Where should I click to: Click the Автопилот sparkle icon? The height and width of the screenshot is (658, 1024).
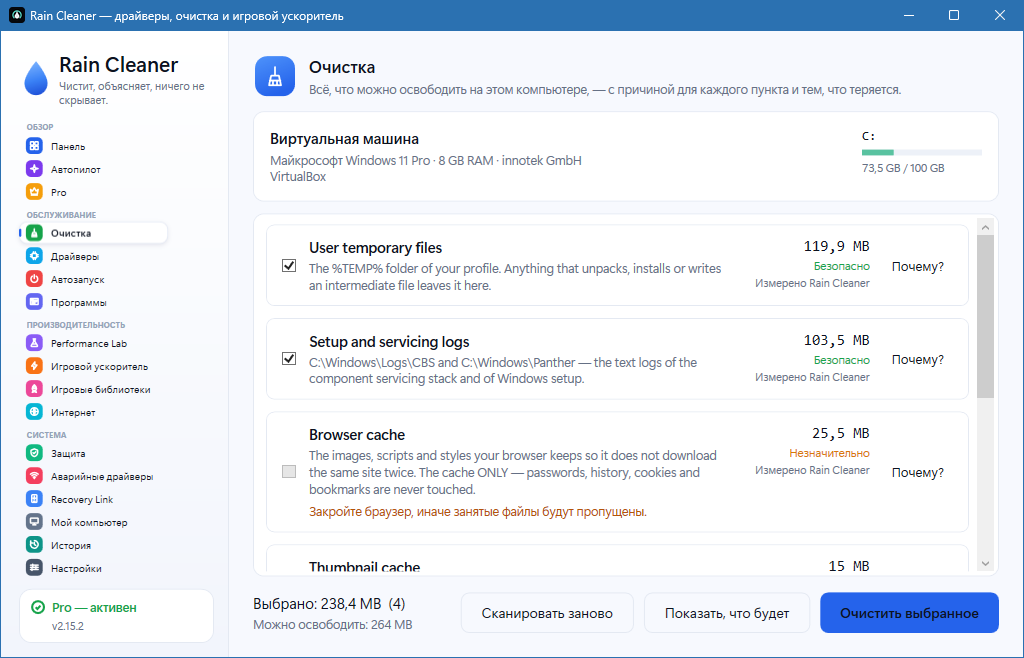pyautogui.click(x=34, y=168)
